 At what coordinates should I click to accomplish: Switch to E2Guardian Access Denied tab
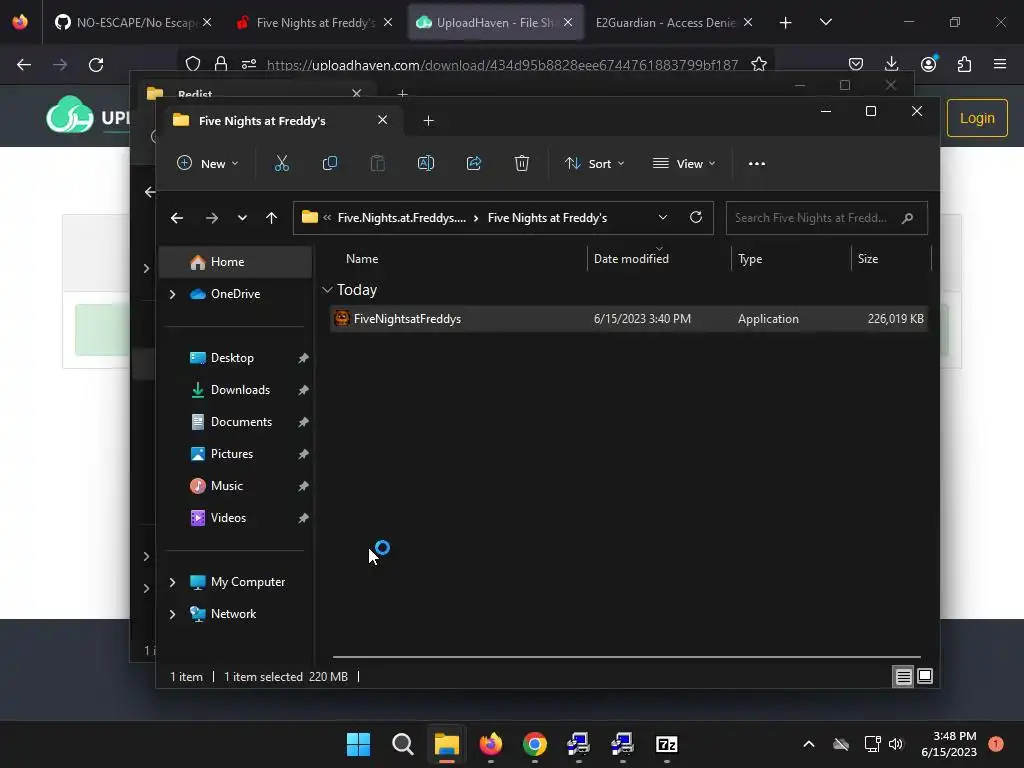pyautogui.click(x=675, y=22)
